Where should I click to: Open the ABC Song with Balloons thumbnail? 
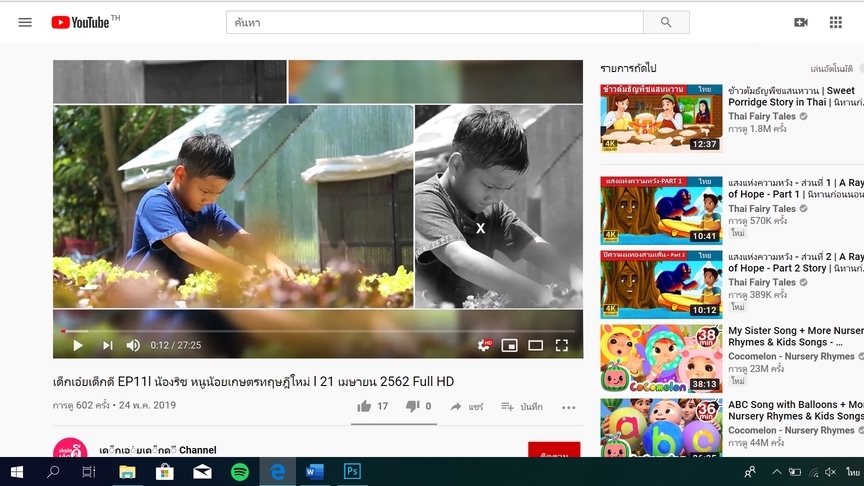tap(661, 428)
